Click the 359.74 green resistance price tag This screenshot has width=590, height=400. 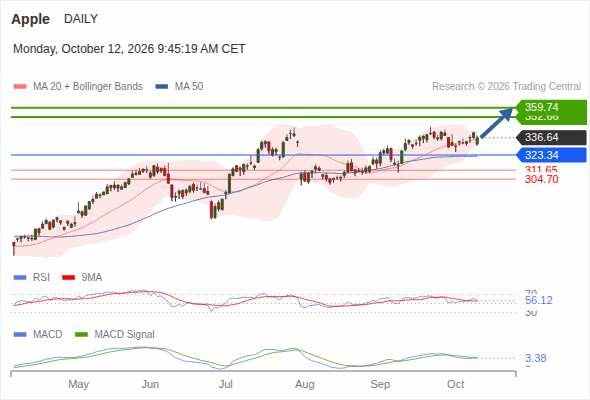click(551, 107)
